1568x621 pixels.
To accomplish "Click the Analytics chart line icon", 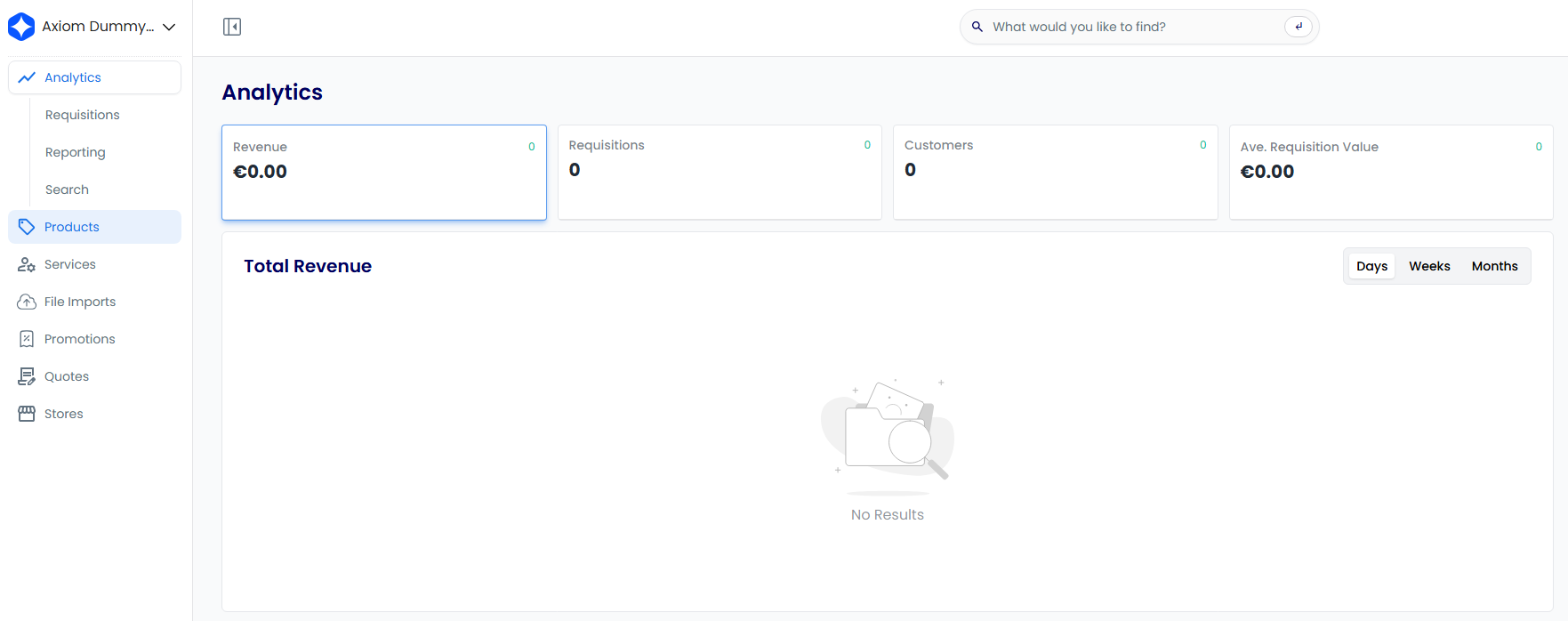I will (27, 77).
